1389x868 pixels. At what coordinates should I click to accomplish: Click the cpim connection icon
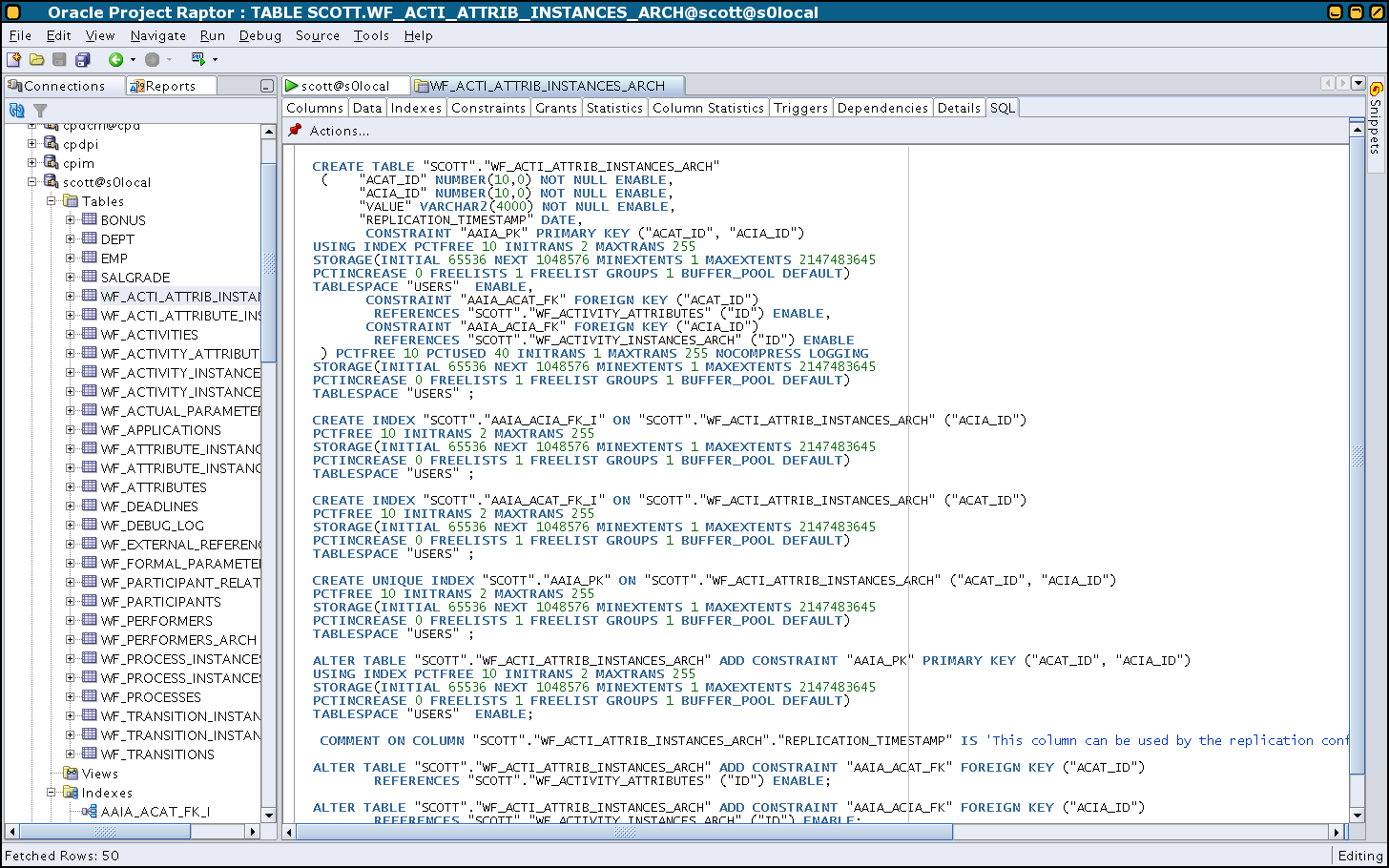tap(52, 163)
